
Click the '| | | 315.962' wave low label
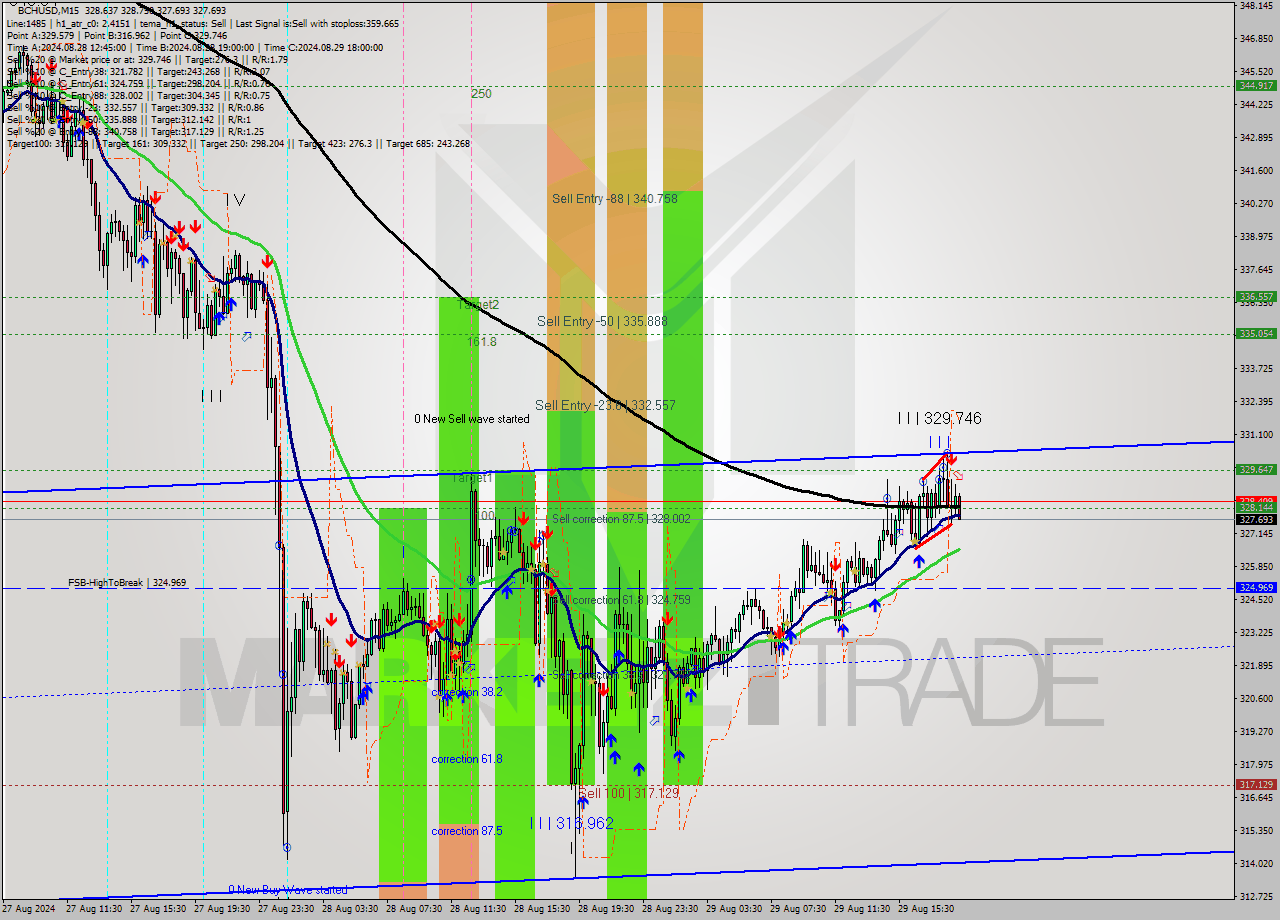tap(572, 823)
